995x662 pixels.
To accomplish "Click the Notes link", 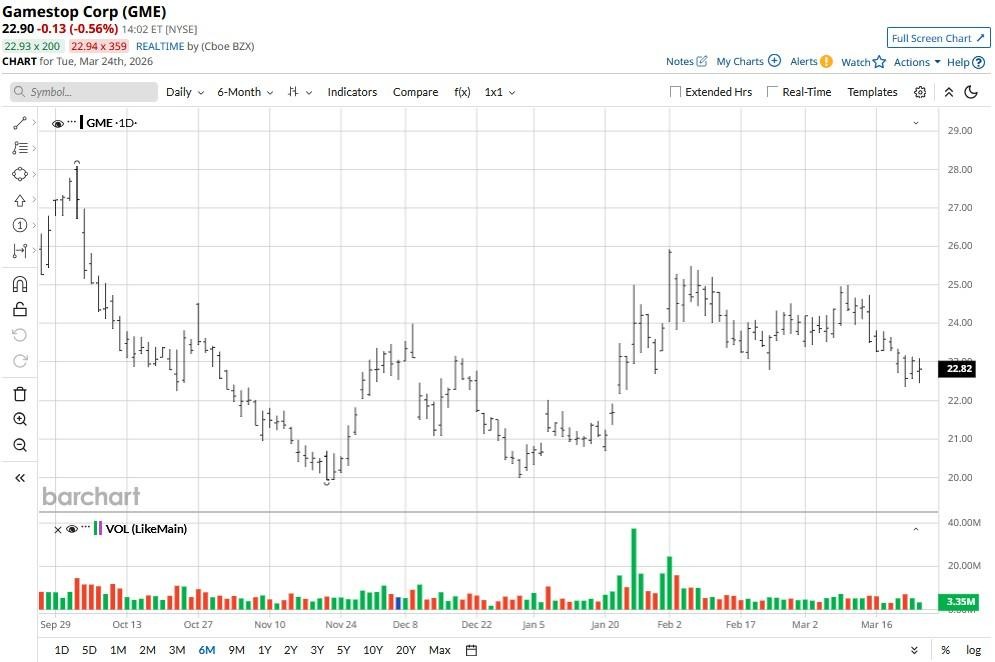I will [x=679, y=62].
